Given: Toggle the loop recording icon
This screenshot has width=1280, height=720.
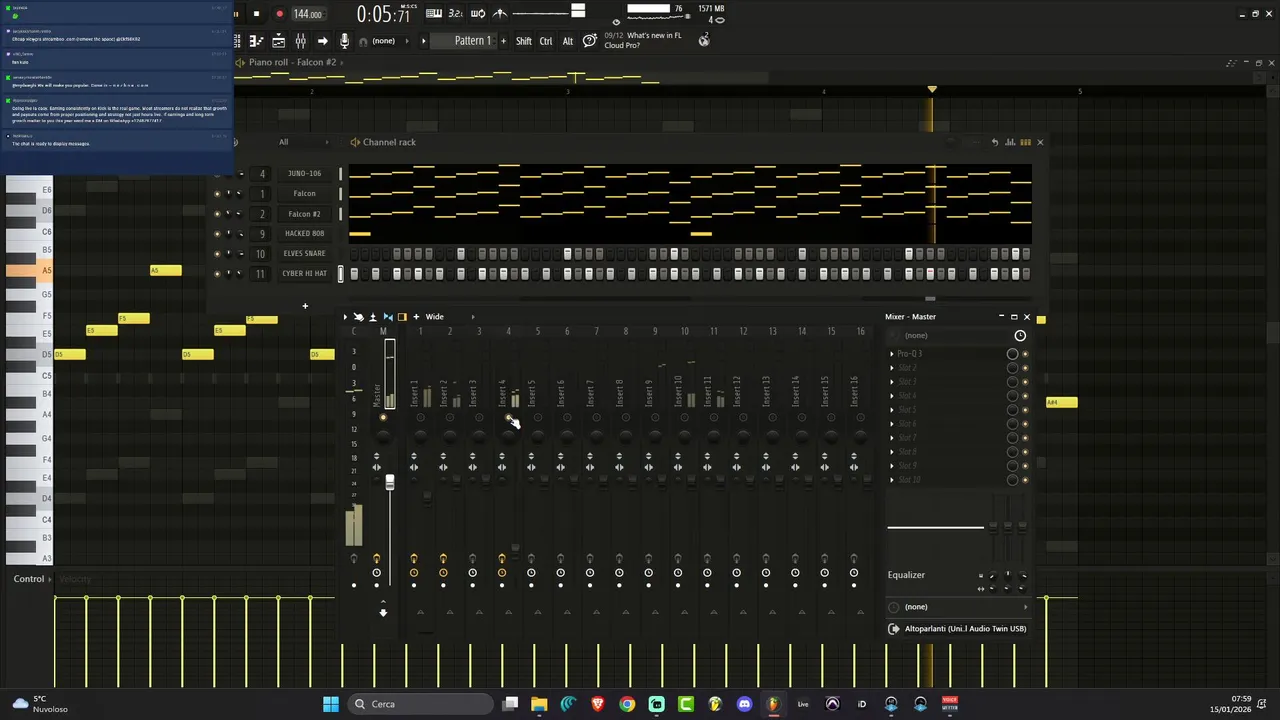Looking at the screenshot, I should pos(478,13).
